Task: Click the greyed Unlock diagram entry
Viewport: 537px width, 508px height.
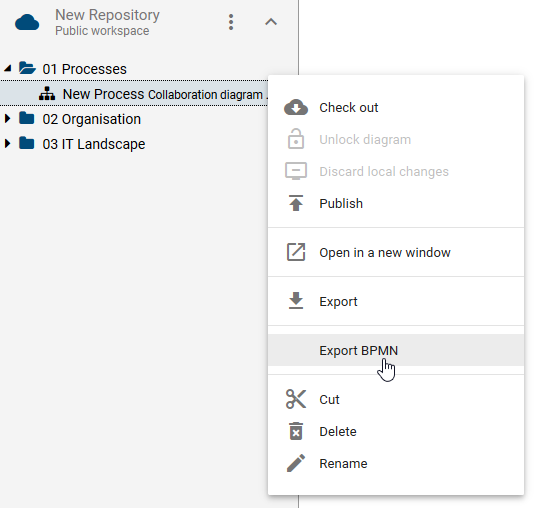Action: point(396,139)
